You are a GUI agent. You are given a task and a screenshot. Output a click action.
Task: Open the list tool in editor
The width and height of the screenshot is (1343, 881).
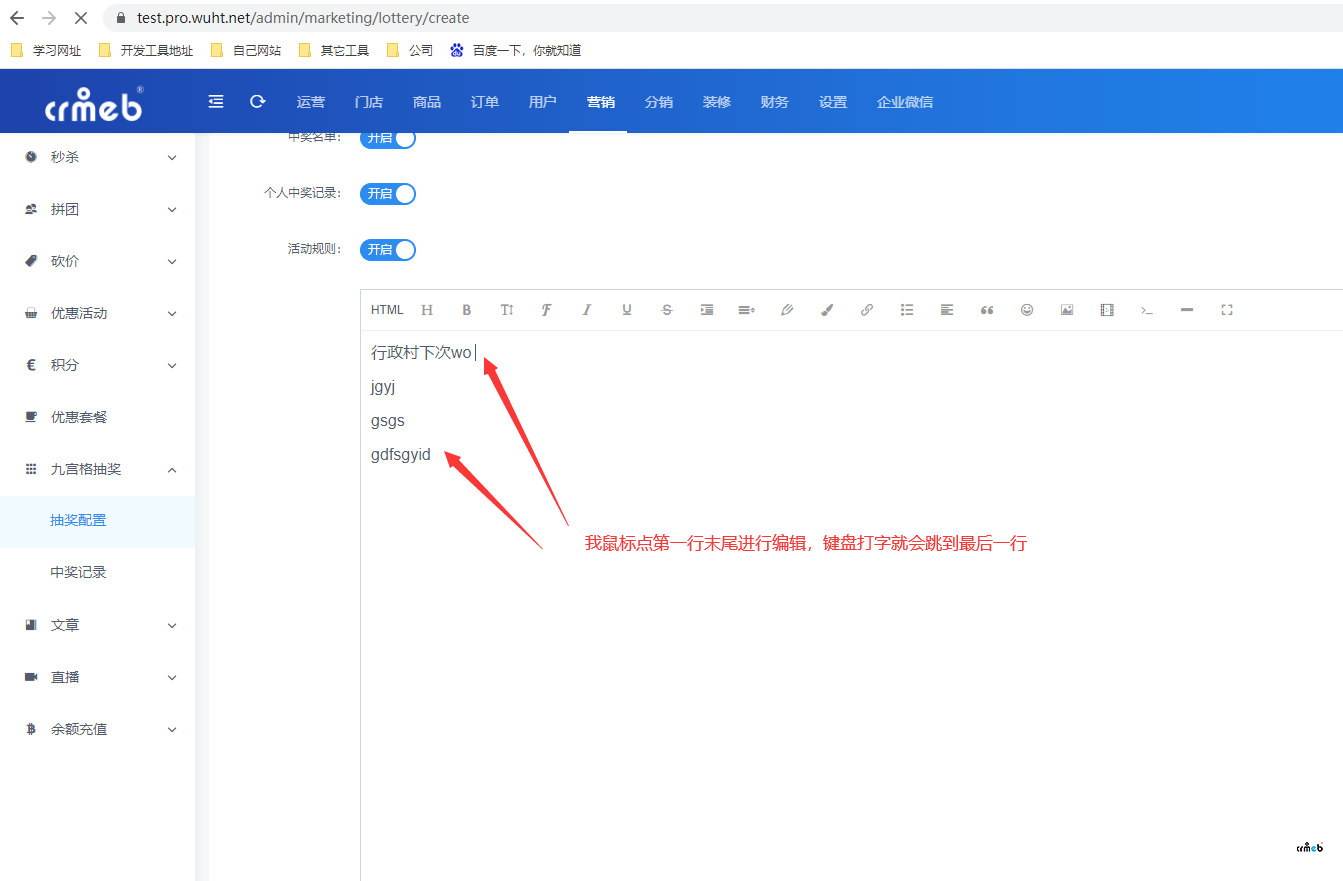(x=907, y=310)
